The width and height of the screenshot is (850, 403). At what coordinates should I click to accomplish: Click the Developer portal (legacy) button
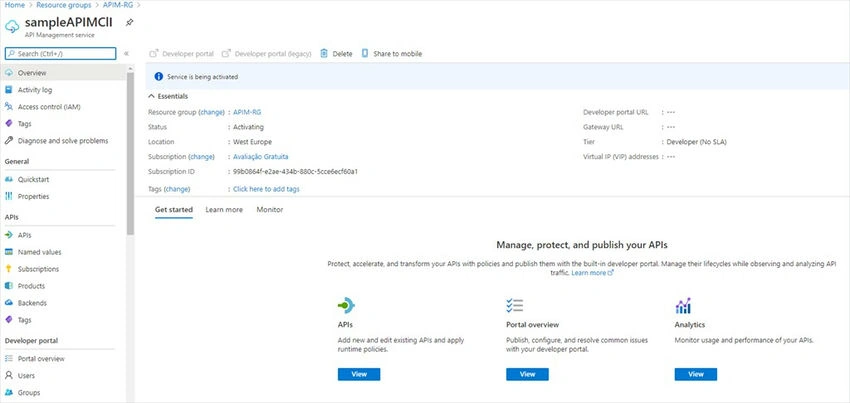pyautogui.click(x=267, y=54)
